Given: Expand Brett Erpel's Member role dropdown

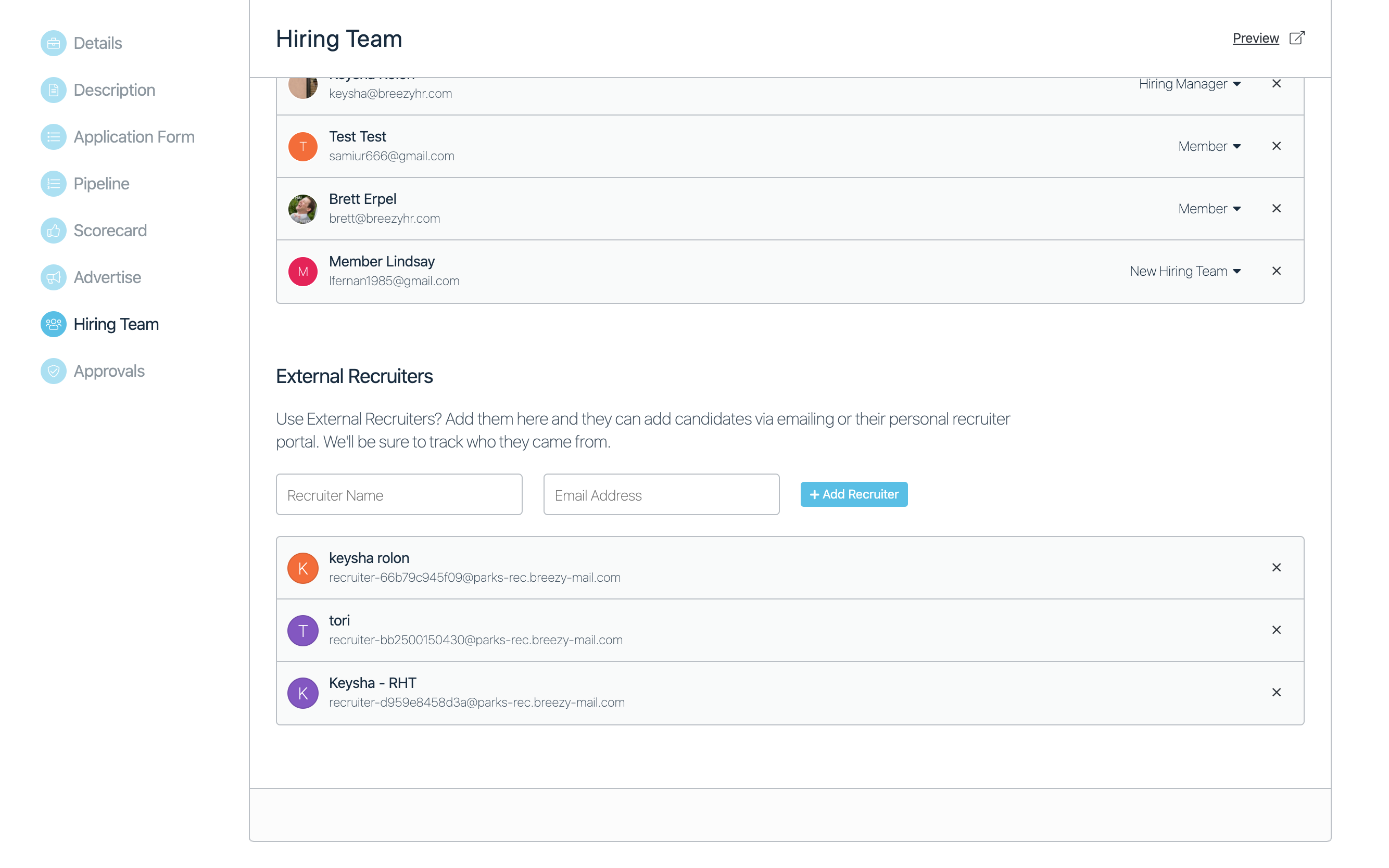Looking at the screenshot, I should click(x=1209, y=209).
